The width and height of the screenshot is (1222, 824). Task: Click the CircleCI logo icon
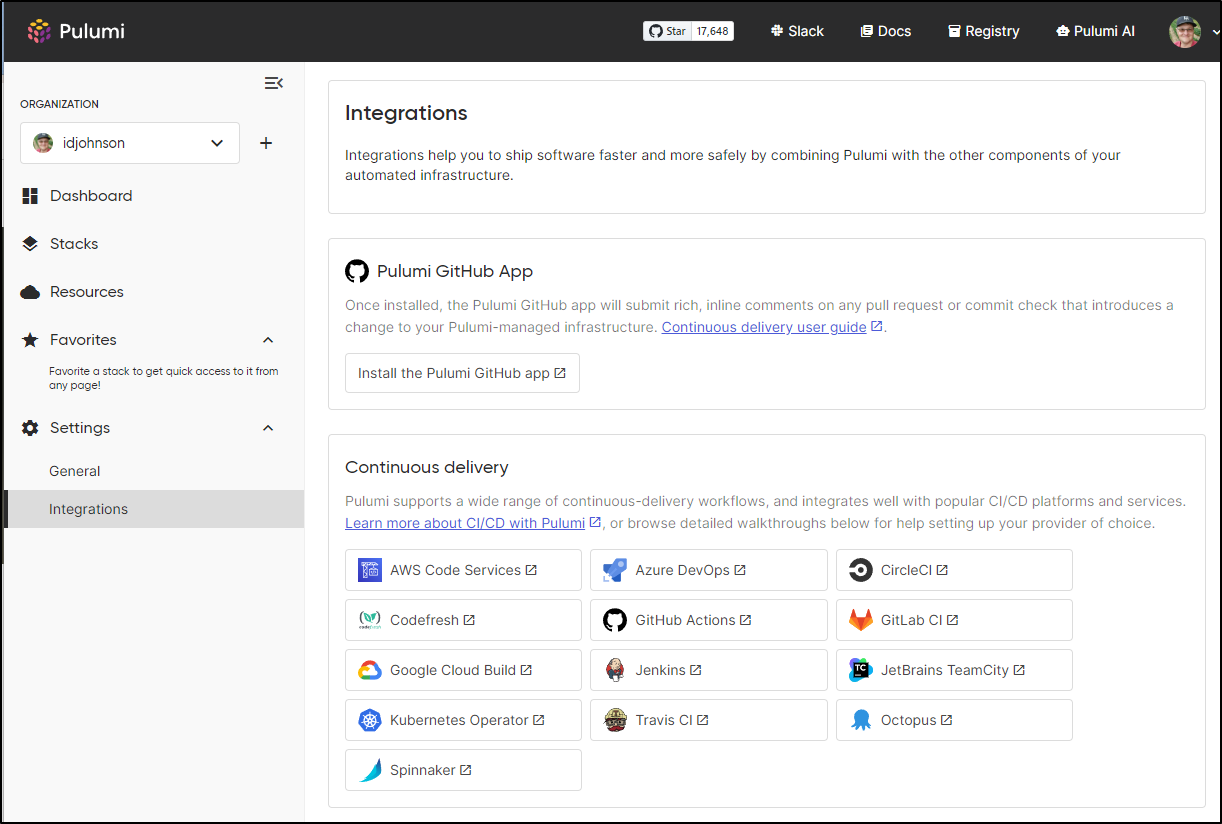coord(861,570)
